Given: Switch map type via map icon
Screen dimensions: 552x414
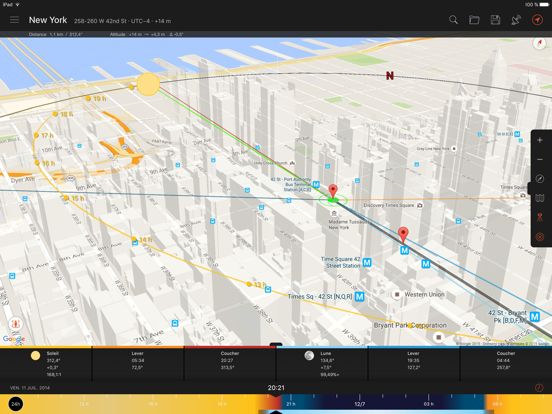Looking at the screenshot, I should 540,198.
